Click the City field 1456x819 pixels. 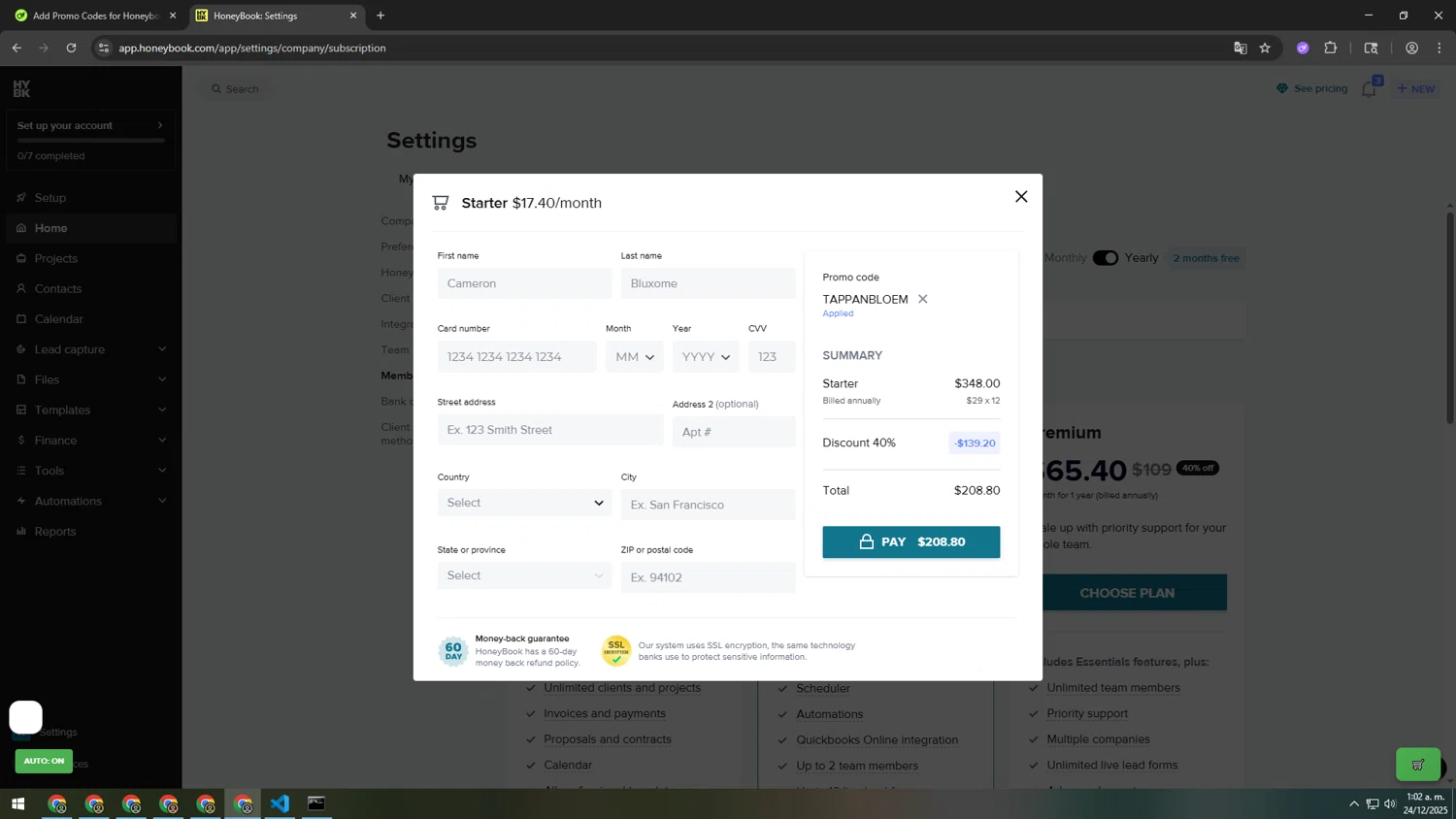[708, 505]
